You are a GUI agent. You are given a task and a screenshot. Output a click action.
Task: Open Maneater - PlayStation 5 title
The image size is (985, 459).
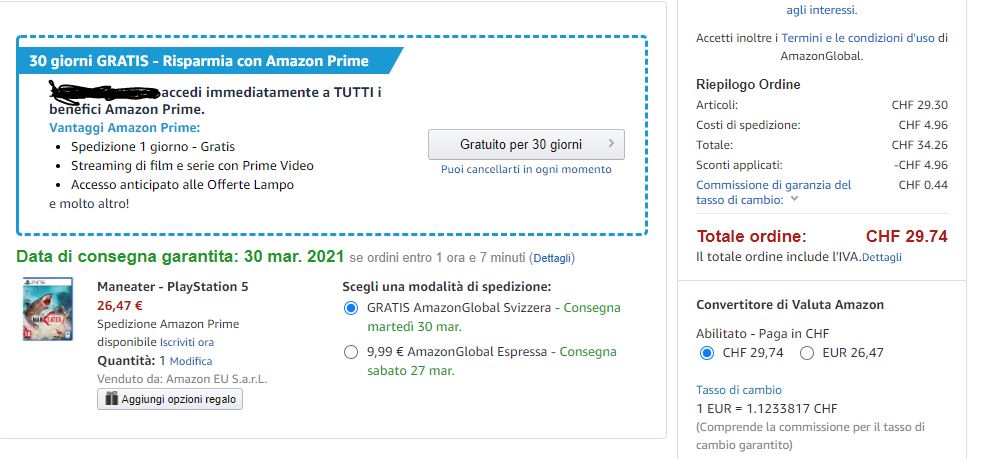[x=172, y=287]
